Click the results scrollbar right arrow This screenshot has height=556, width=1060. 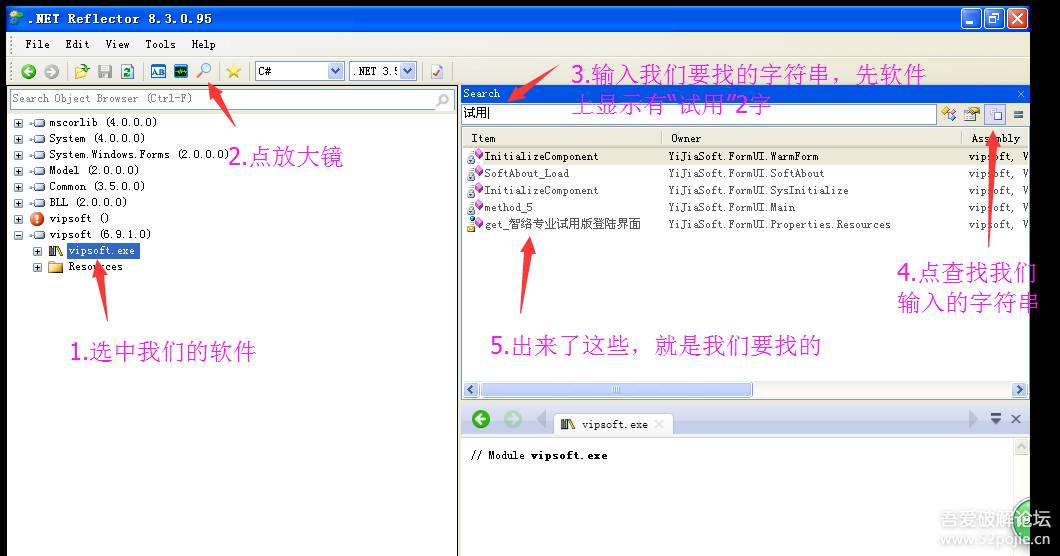1019,390
